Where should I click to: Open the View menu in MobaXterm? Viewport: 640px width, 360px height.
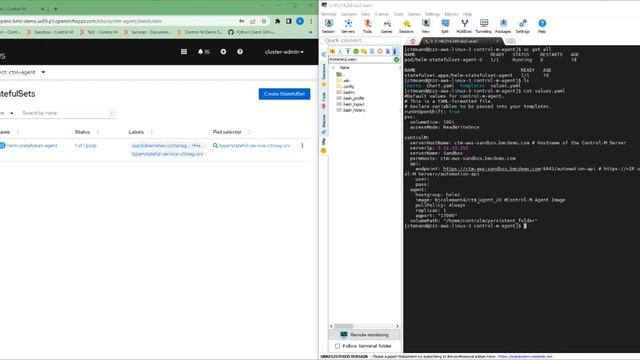[x=365, y=14]
